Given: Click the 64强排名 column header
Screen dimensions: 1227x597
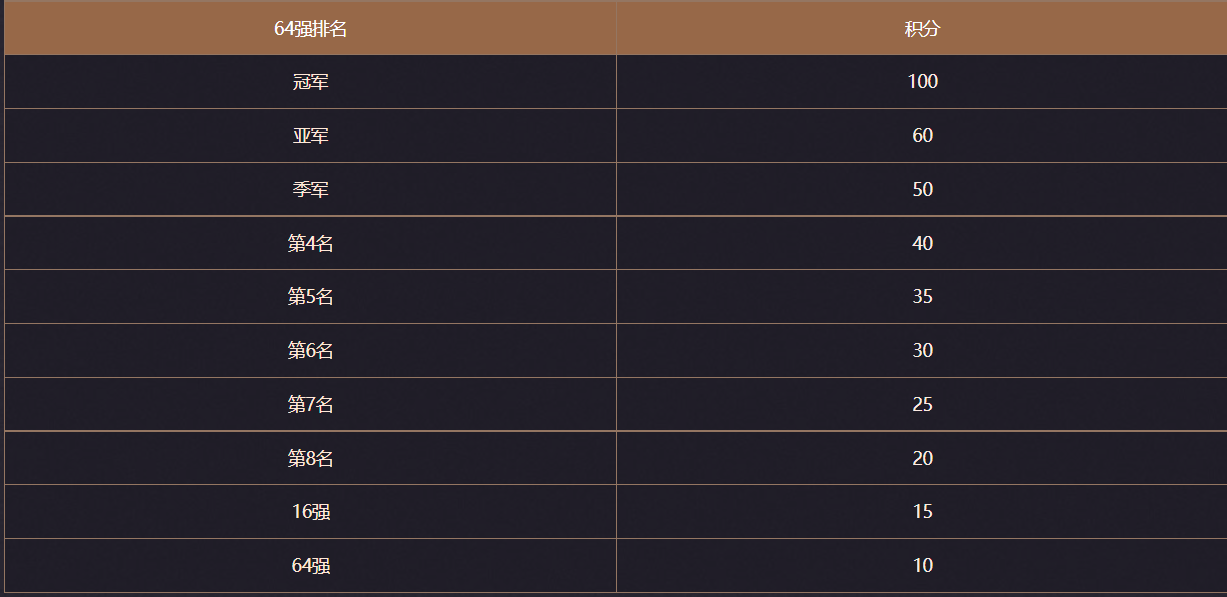Looking at the screenshot, I should point(311,28).
